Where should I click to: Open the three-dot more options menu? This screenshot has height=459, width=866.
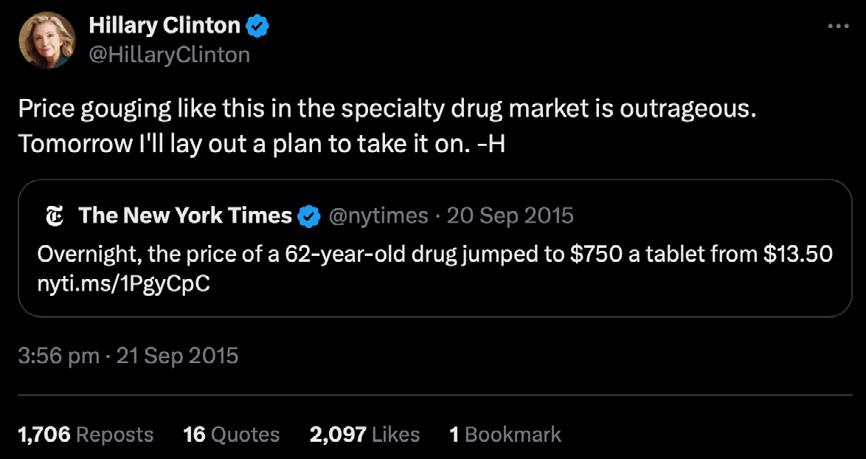[x=836, y=25]
